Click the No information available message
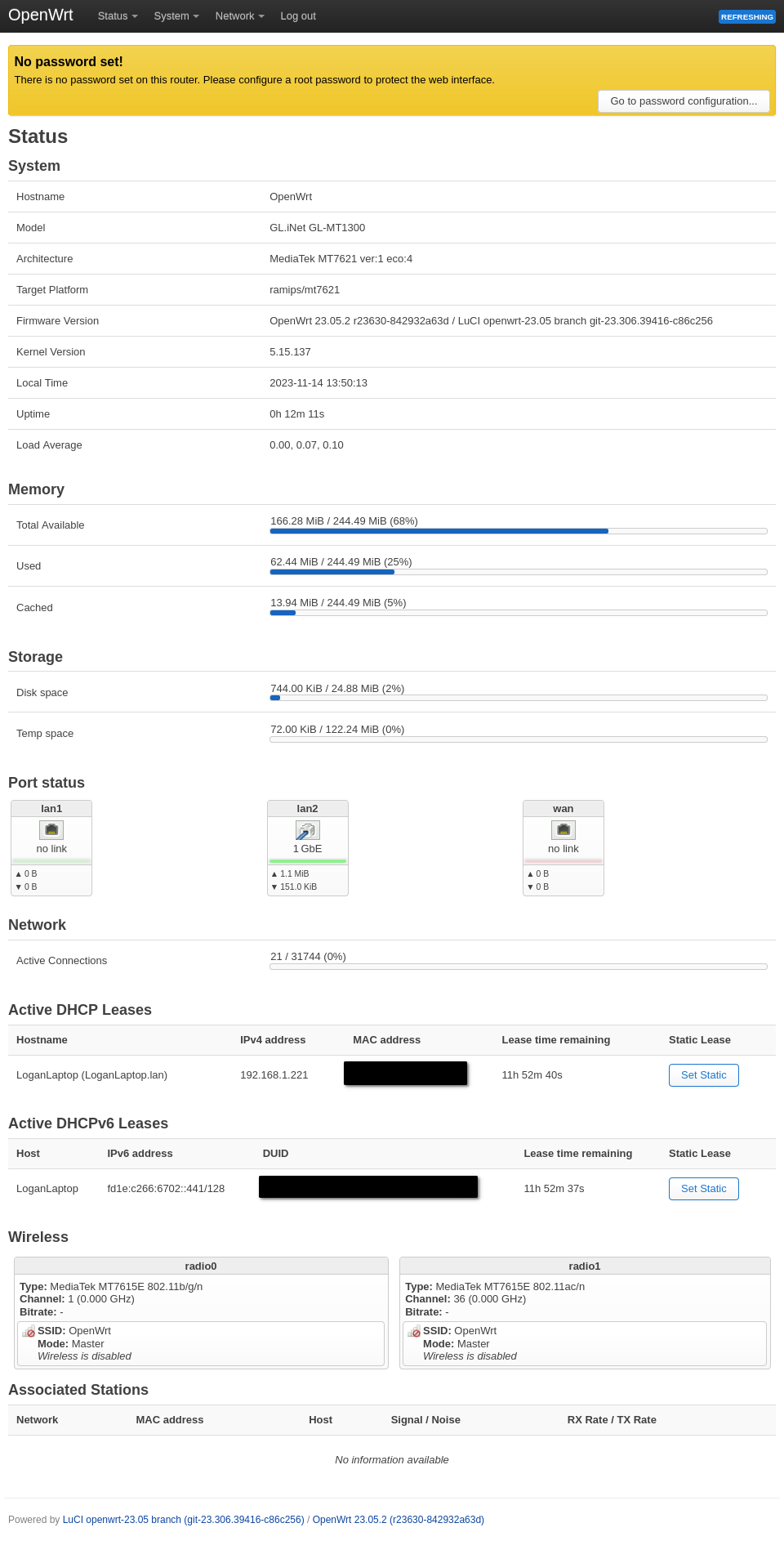 tap(392, 1460)
